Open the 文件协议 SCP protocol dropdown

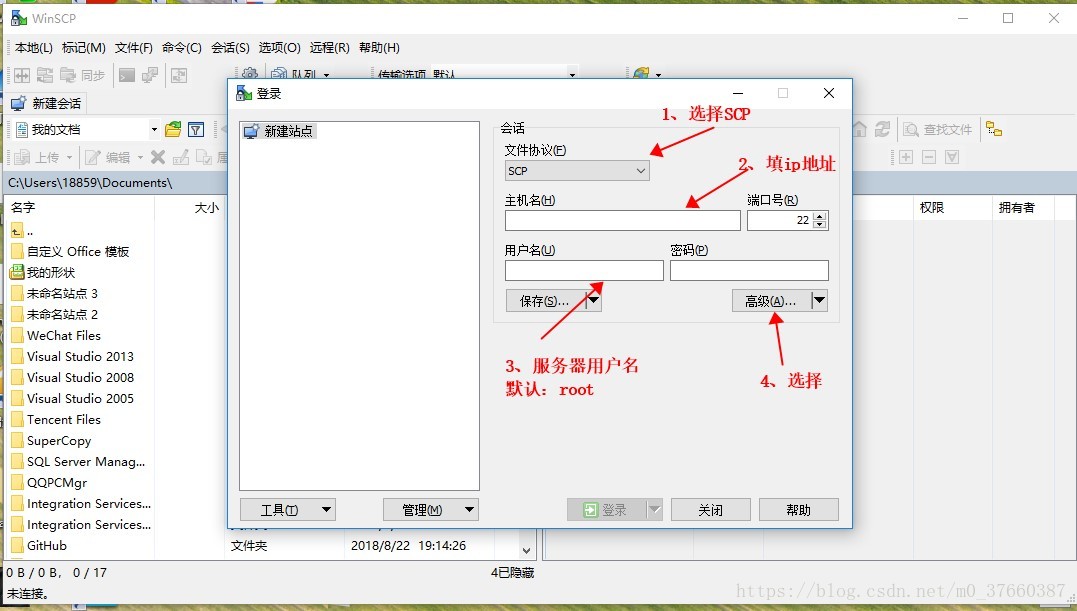tap(577, 171)
